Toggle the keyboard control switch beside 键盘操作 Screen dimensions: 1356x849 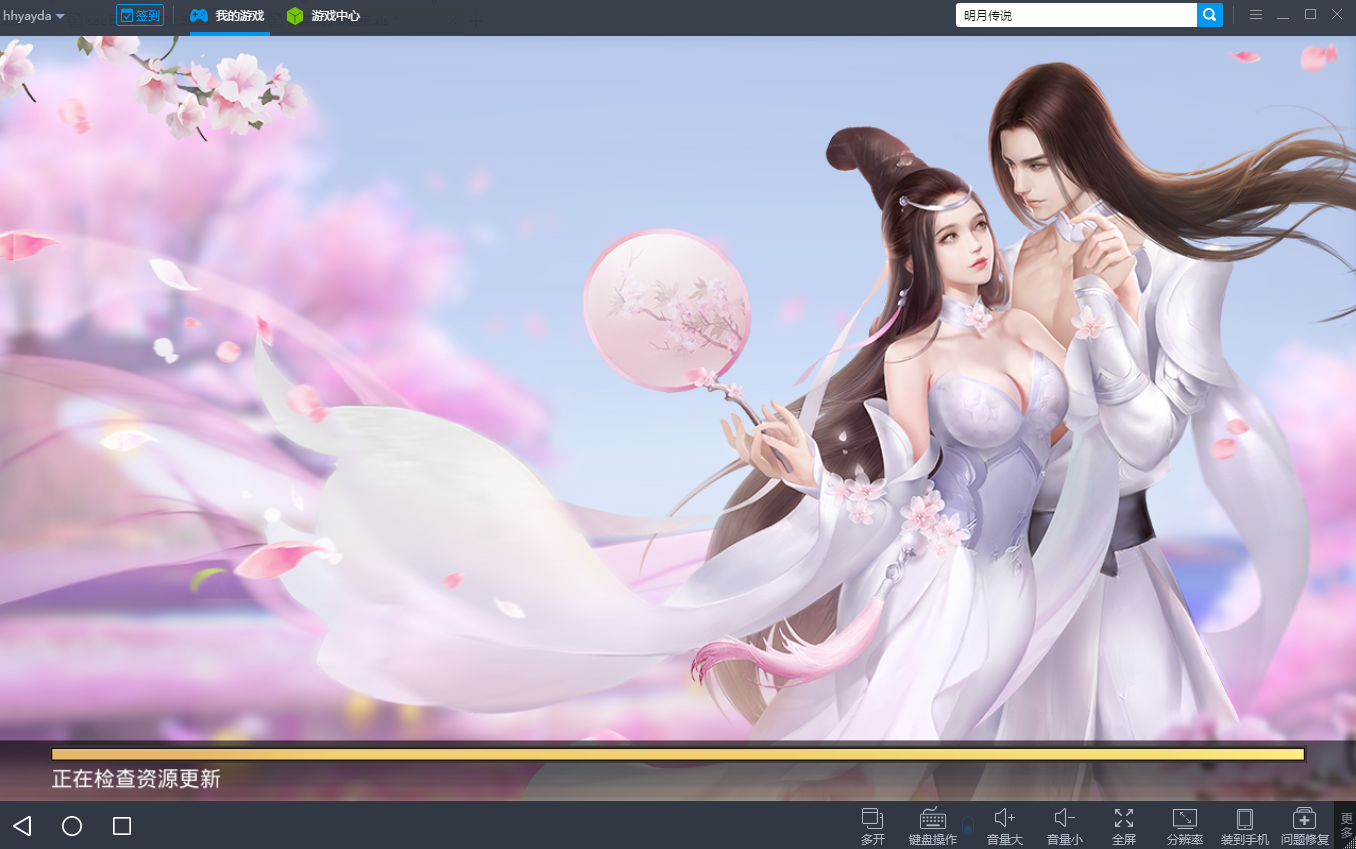pos(968,825)
